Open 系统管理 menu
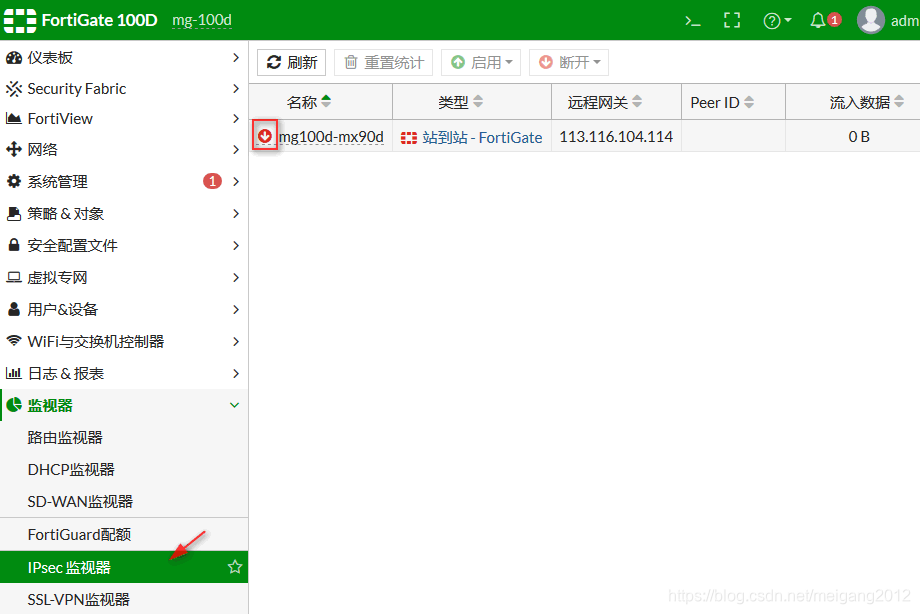This screenshot has height=614, width=920. [x=124, y=181]
